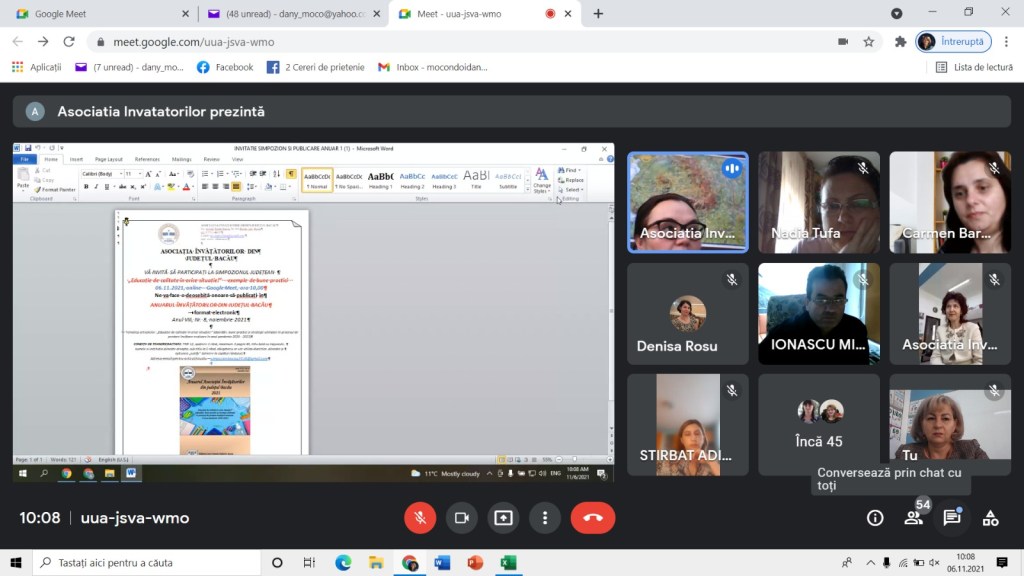Expand the Chrome tab search dropdown arrow
Image resolution: width=1024 pixels, height=576 pixels.
tap(896, 14)
